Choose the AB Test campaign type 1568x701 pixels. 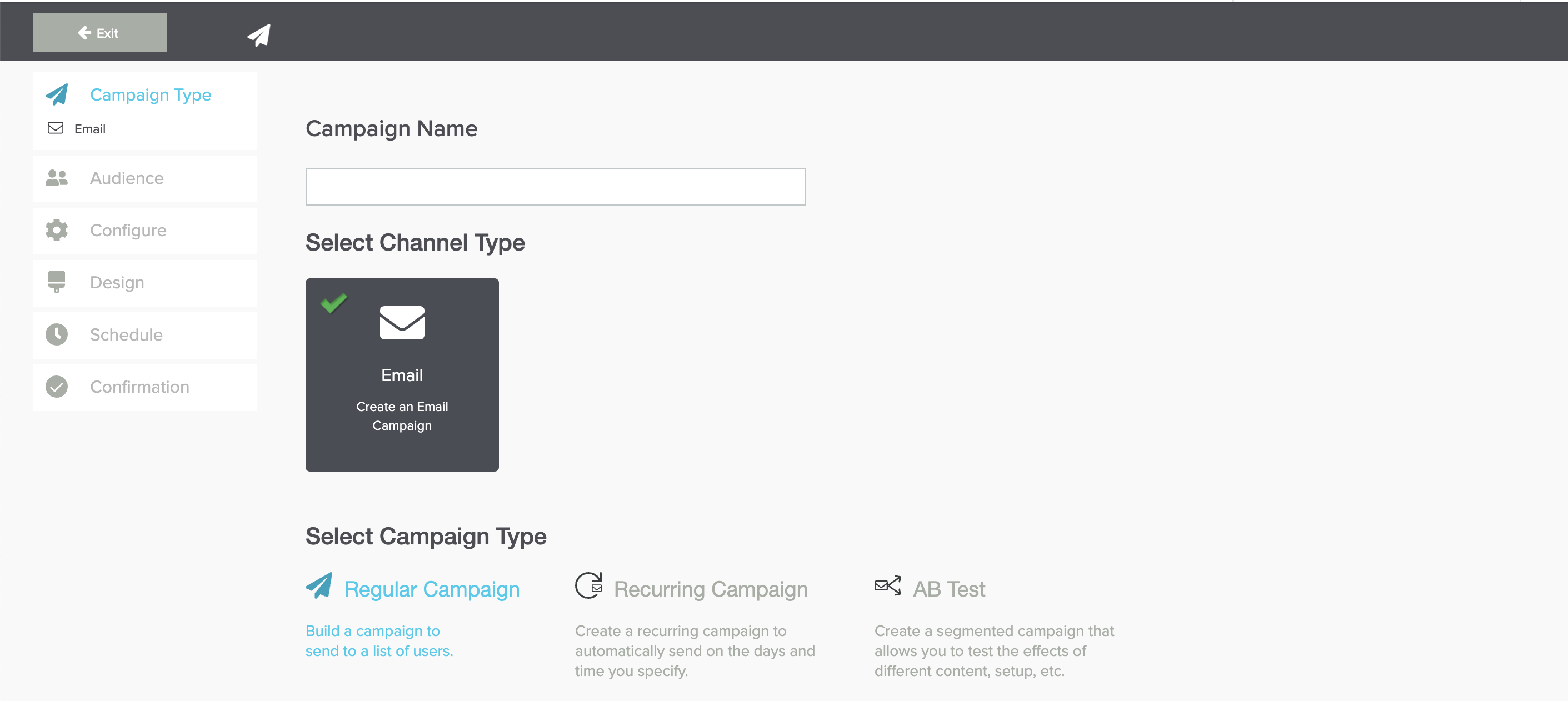pos(948,589)
